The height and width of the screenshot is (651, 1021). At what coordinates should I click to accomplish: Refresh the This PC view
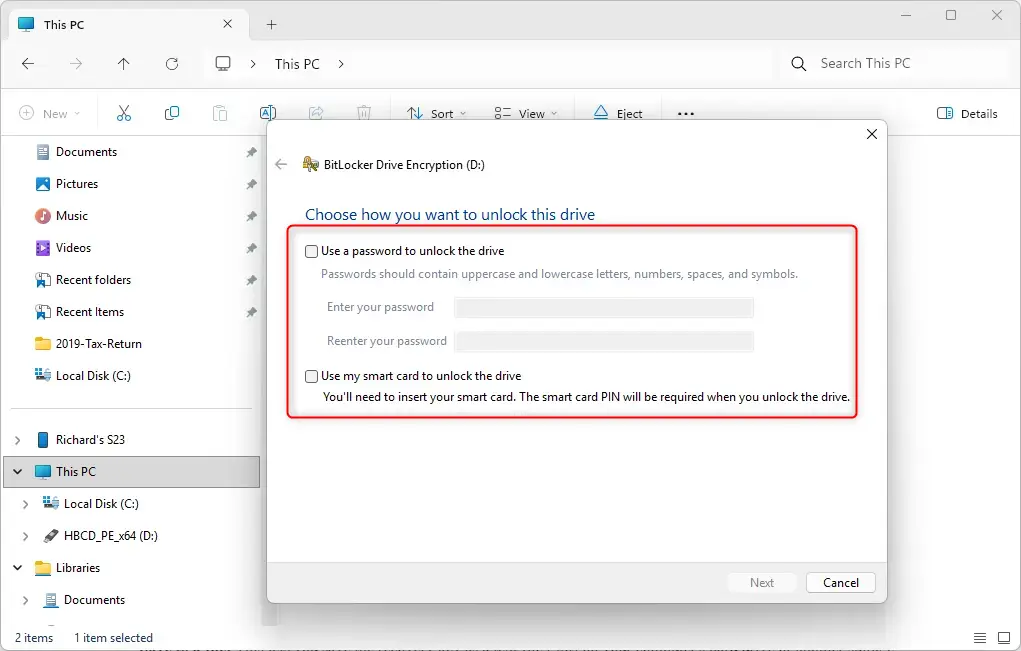[172, 64]
